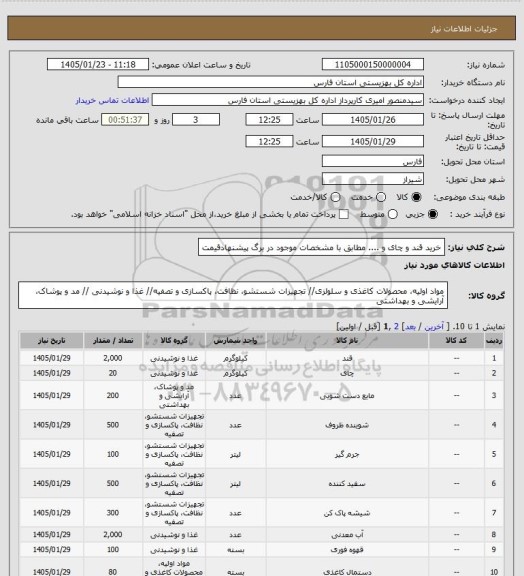
Task: Click the شیشه پاک کن item cell
Action: click(x=347, y=513)
